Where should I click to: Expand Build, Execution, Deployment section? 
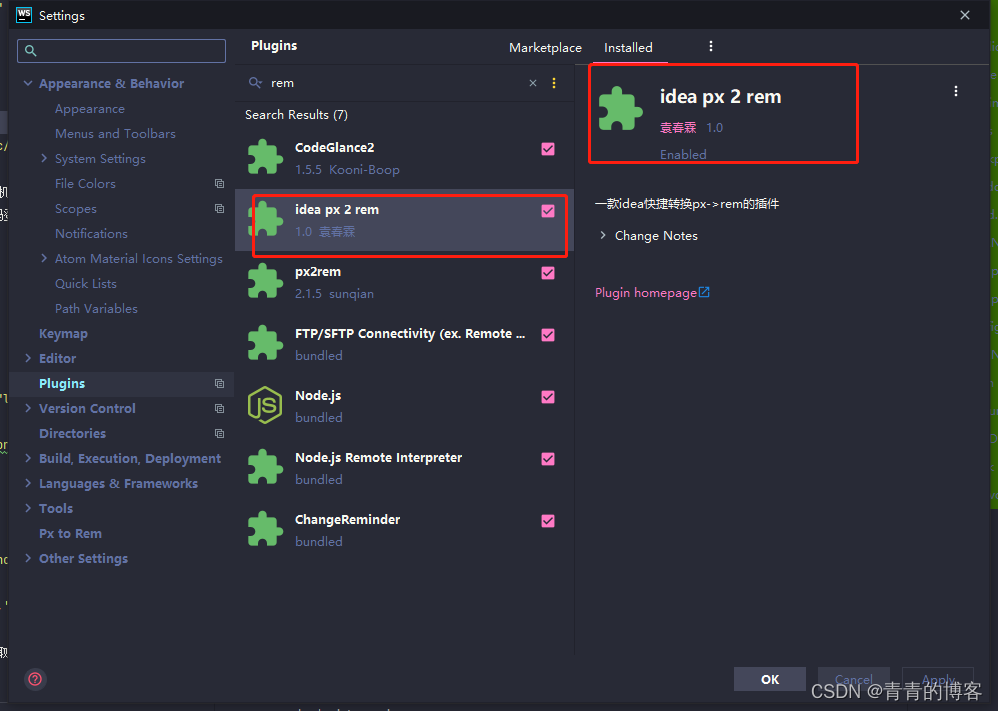28,458
